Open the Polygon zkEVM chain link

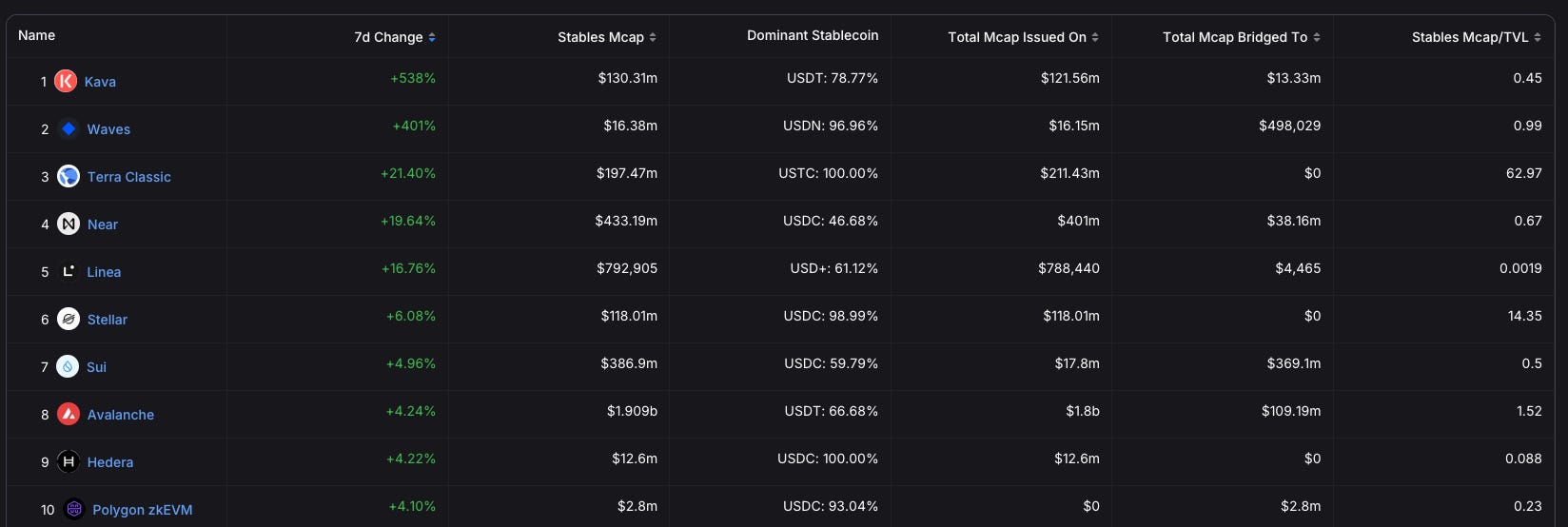[x=143, y=510]
